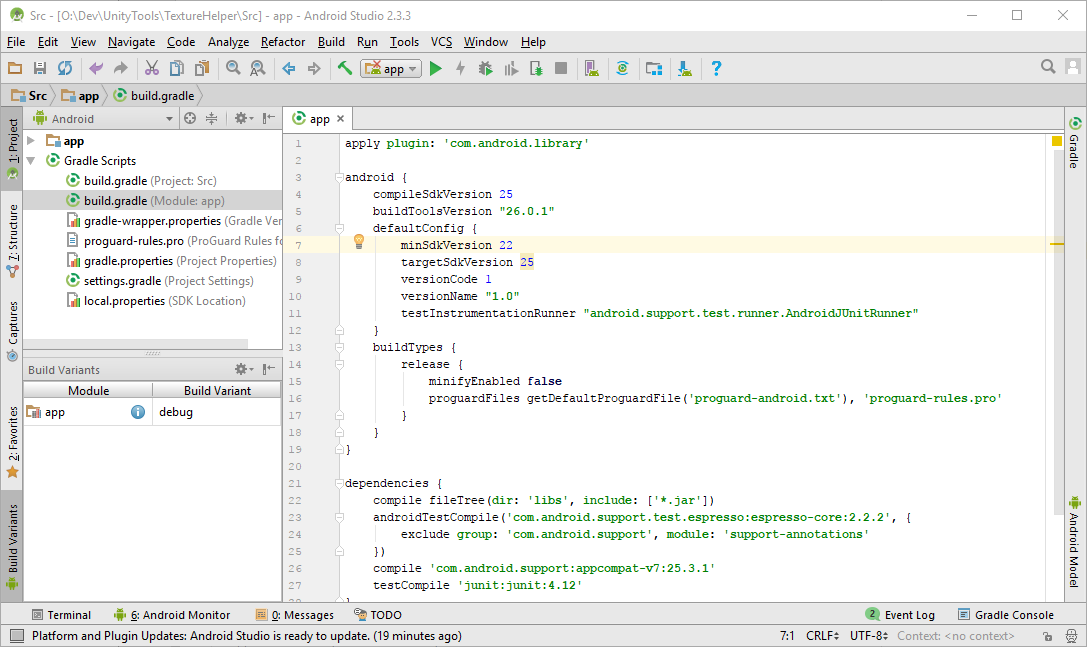Screen dimensions: 1087x647
Task: Start debugging 'app' with the bug icon
Action: [485, 68]
